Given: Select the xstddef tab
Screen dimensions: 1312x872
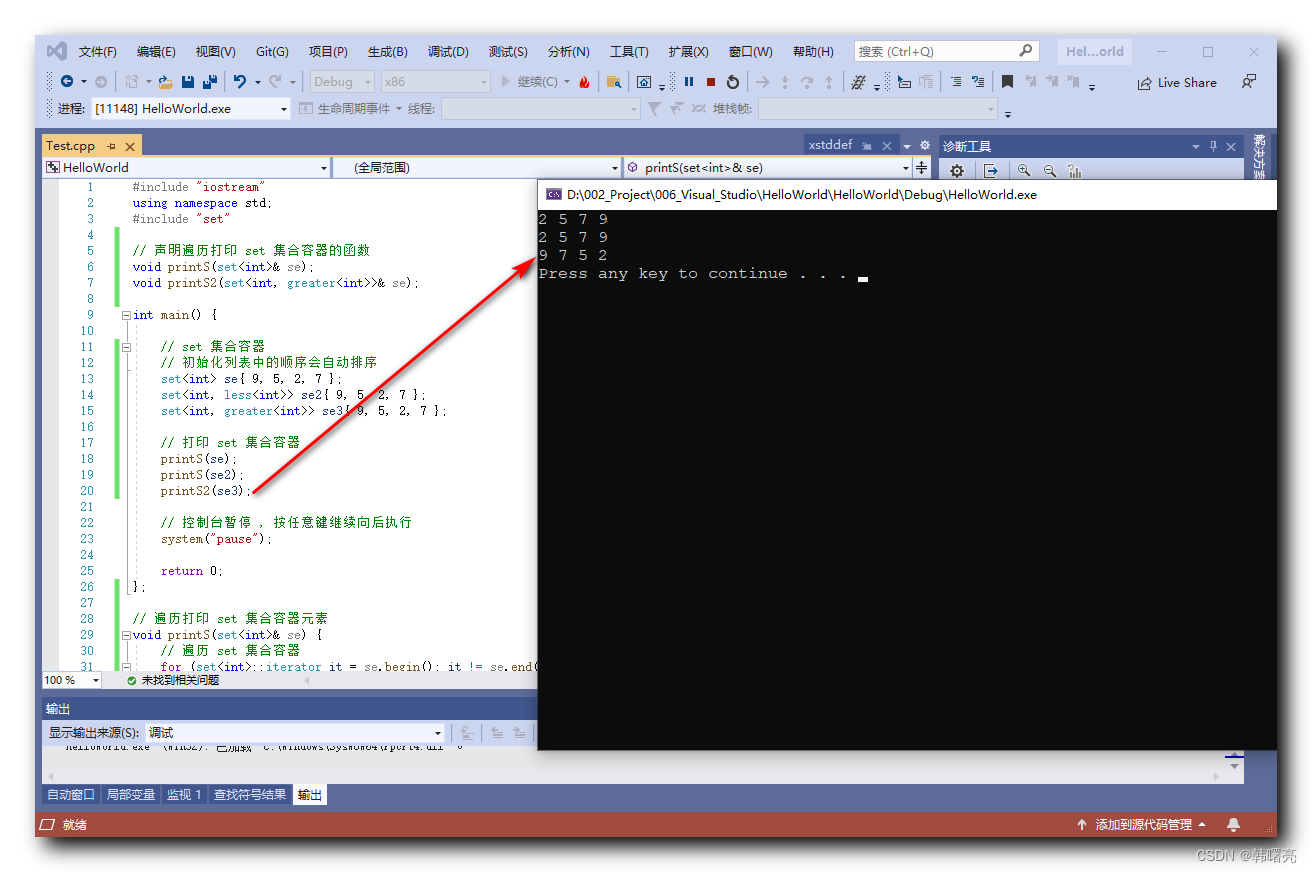Looking at the screenshot, I should [x=830, y=145].
